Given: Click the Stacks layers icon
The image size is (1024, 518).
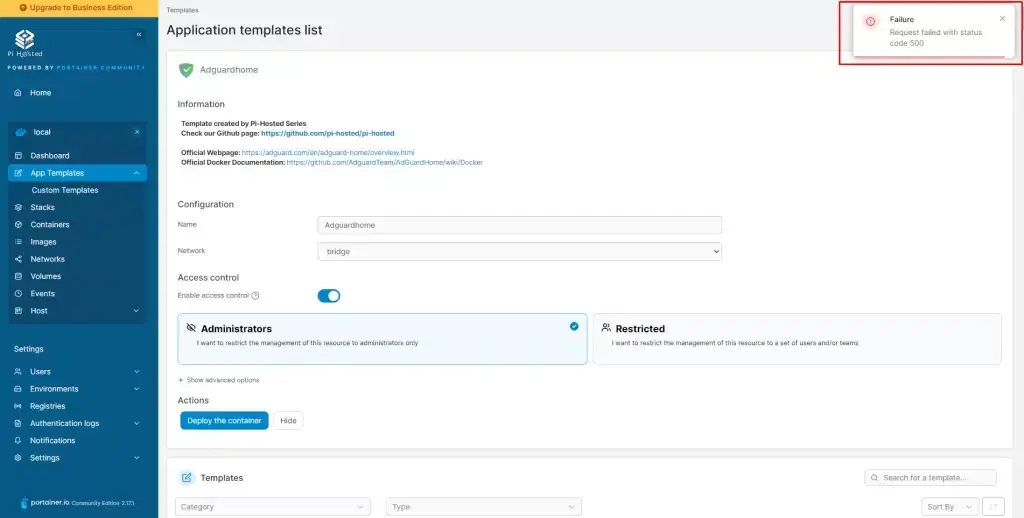Looking at the screenshot, I should [x=18, y=207].
